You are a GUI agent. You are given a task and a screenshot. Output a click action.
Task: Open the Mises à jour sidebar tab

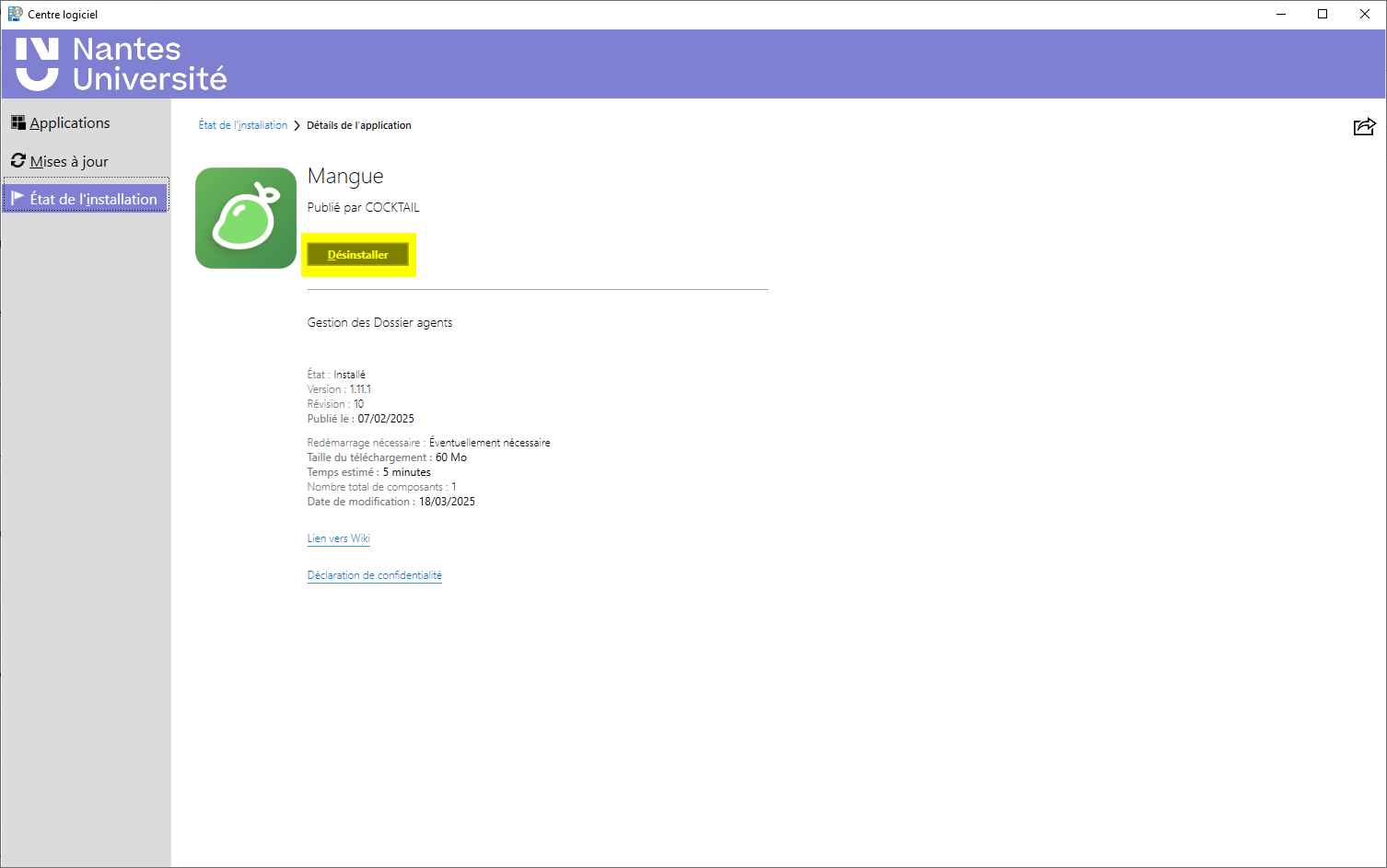click(69, 162)
